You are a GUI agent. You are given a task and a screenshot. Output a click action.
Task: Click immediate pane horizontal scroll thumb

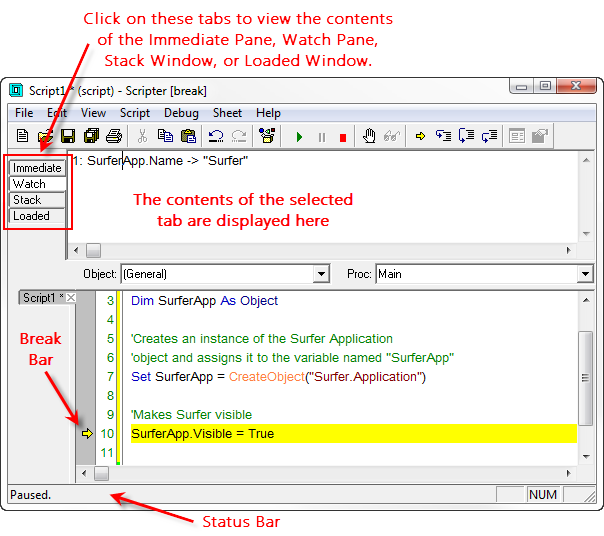tap(94, 250)
